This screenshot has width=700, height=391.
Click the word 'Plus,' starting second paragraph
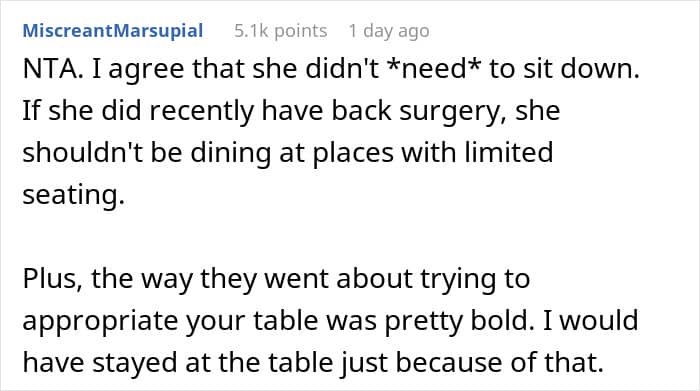pyautogui.click(x=53, y=279)
